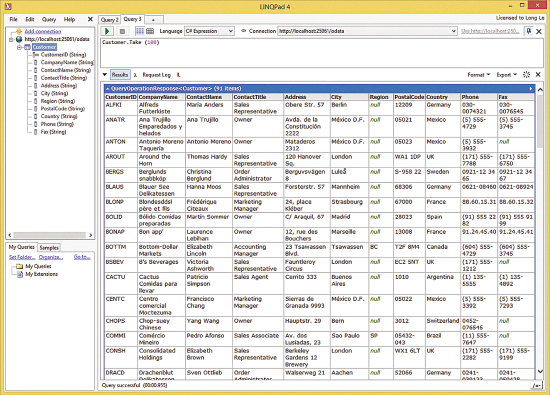Switch results to data grids view icon
This screenshot has height=395, width=550.
point(150,31)
